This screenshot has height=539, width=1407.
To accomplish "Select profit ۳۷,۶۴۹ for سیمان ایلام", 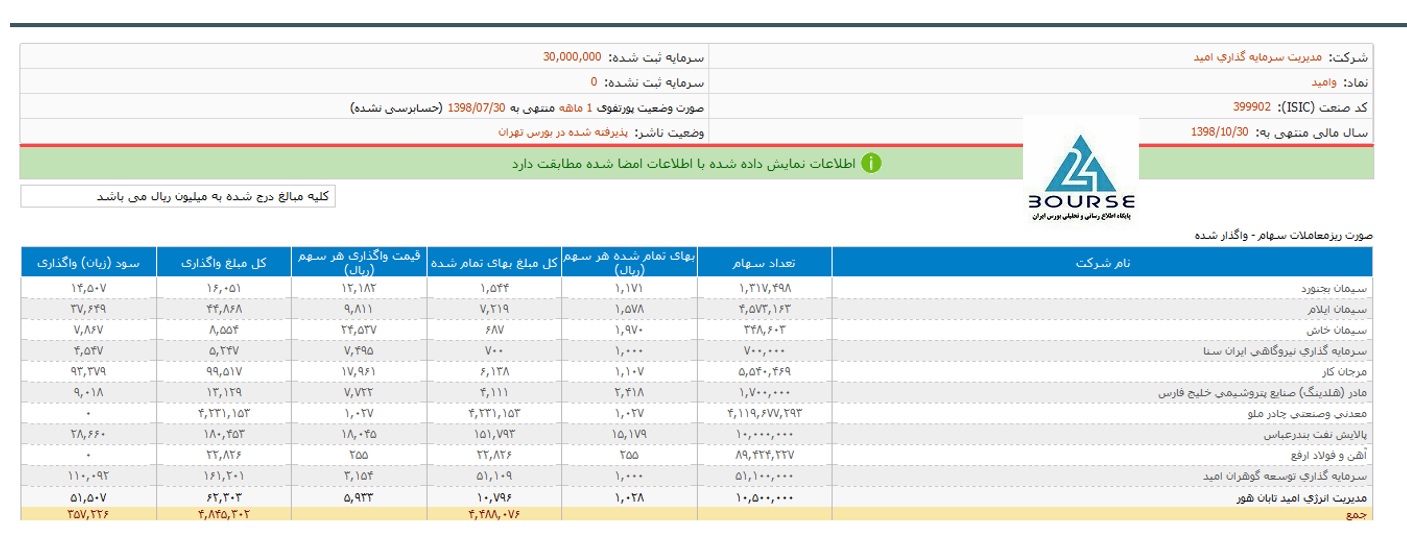I will (88, 309).
